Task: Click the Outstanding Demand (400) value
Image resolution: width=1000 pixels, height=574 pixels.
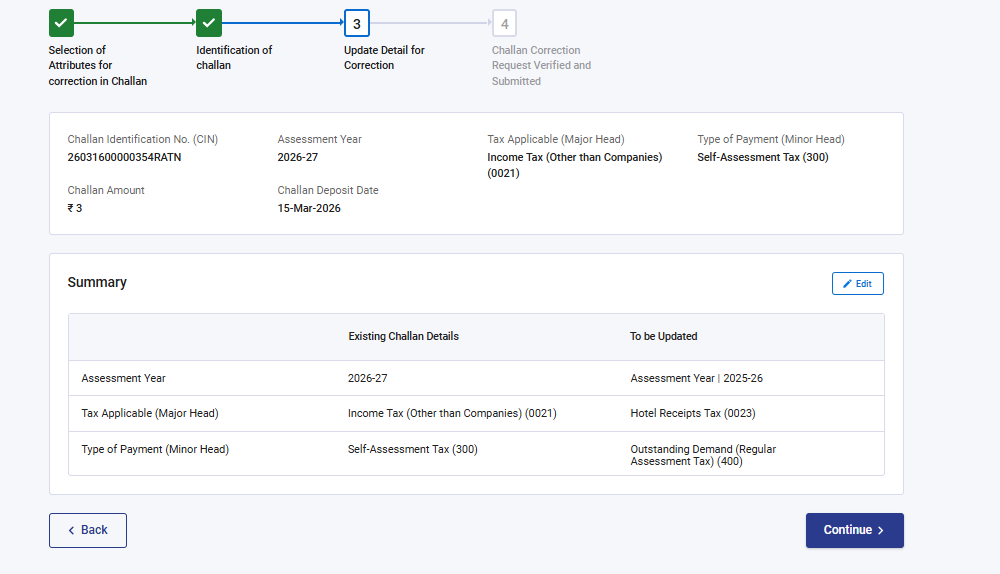Action: coord(703,456)
